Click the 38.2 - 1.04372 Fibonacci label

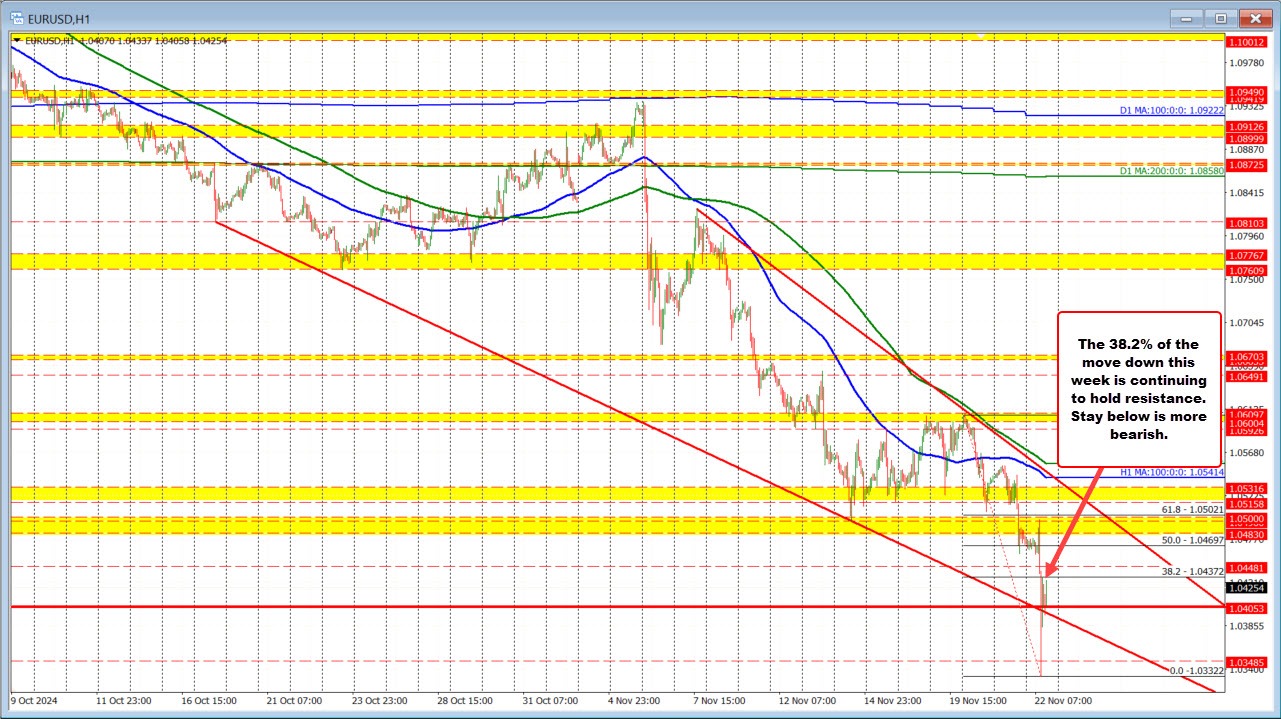pos(1193,571)
